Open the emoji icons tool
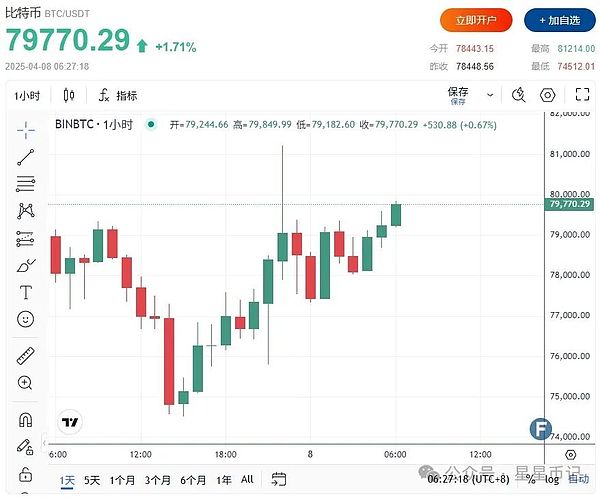Screen dimensions: 600x497 coord(25,319)
